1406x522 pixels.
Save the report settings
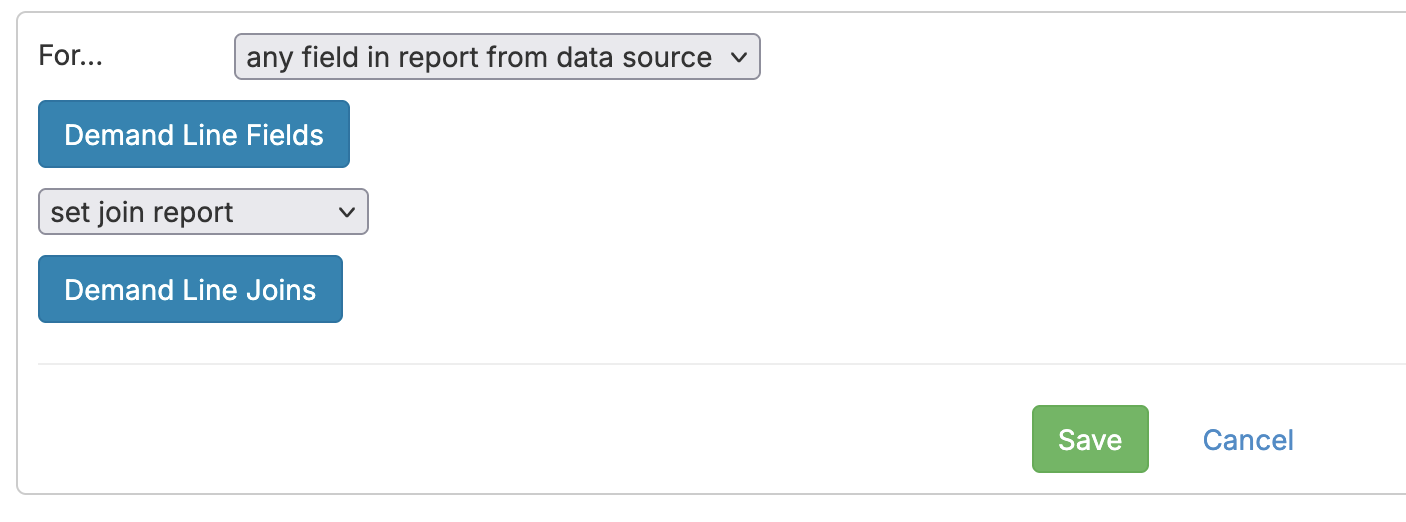pos(1090,440)
